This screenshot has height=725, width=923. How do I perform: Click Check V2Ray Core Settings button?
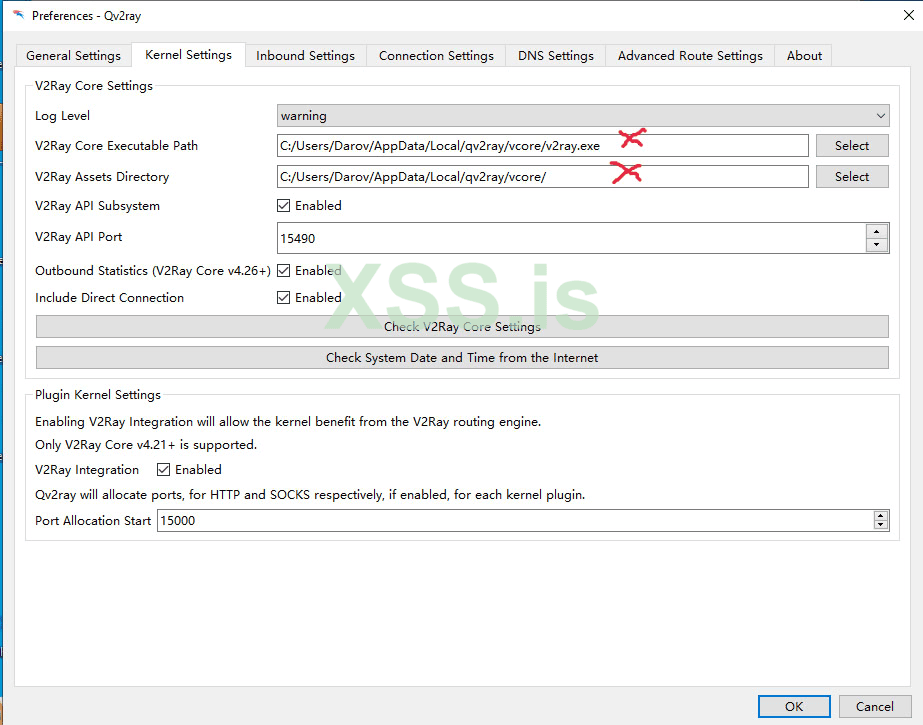pos(462,327)
